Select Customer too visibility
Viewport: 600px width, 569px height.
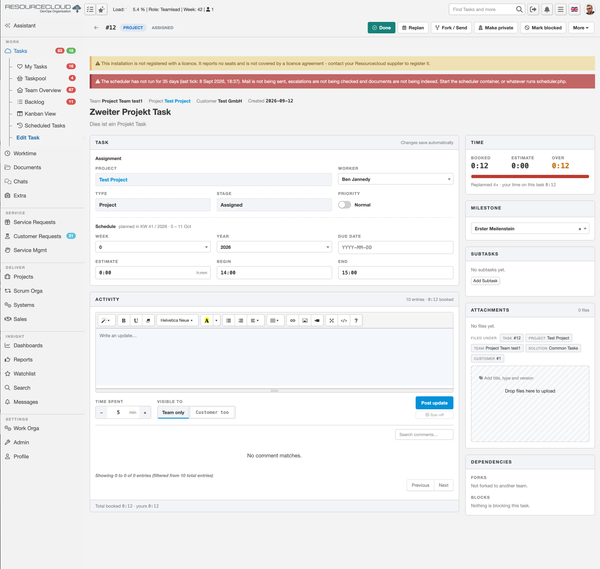click(x=212, y=412)
